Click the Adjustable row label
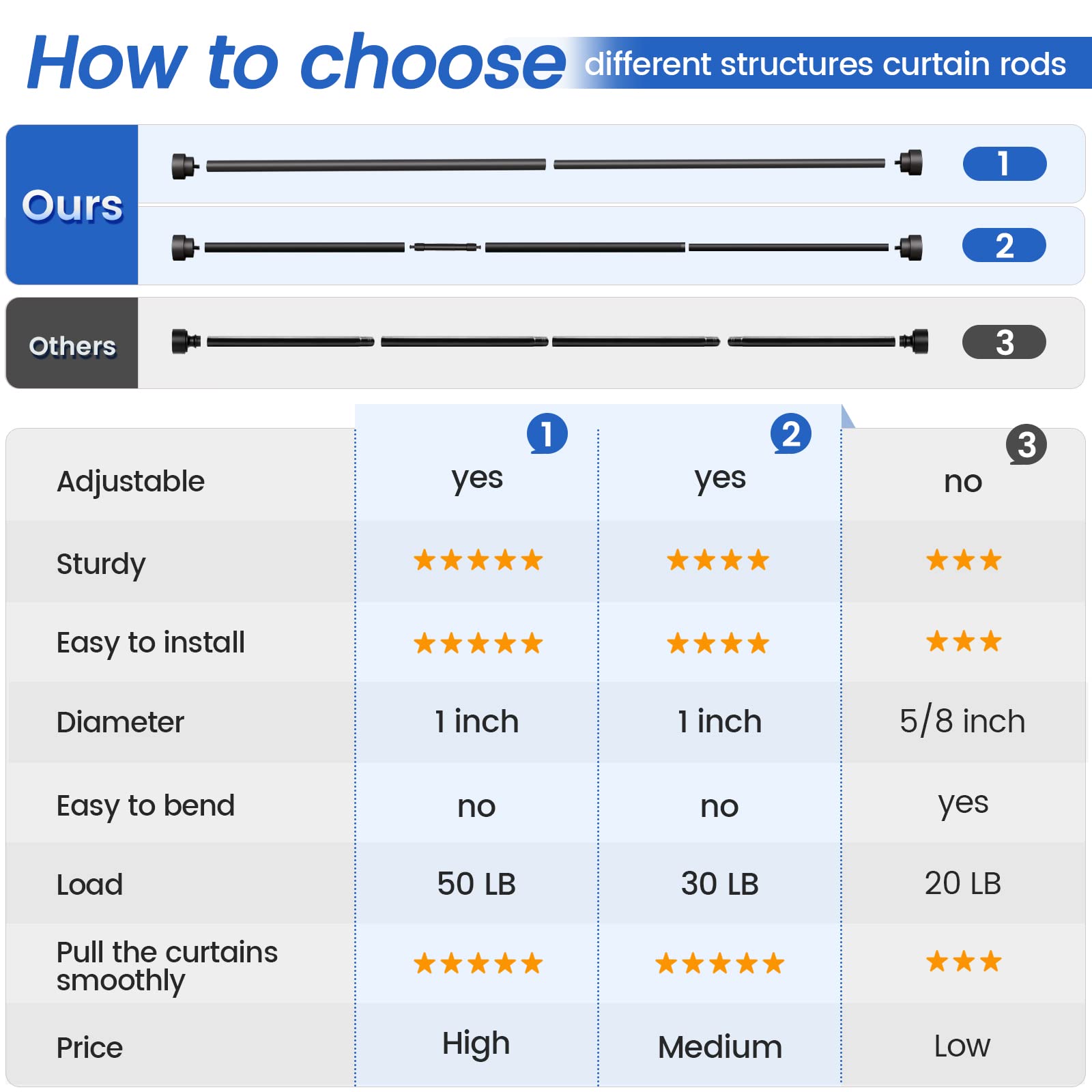The height and width of the screenshot is (1092, 1092). point(130,481)
